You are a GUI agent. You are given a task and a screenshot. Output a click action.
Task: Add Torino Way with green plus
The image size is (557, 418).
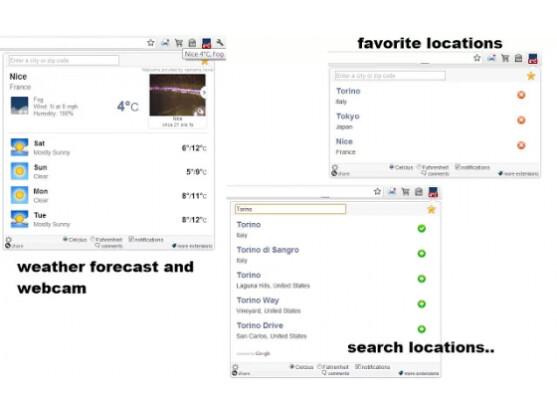click(422, 304)
